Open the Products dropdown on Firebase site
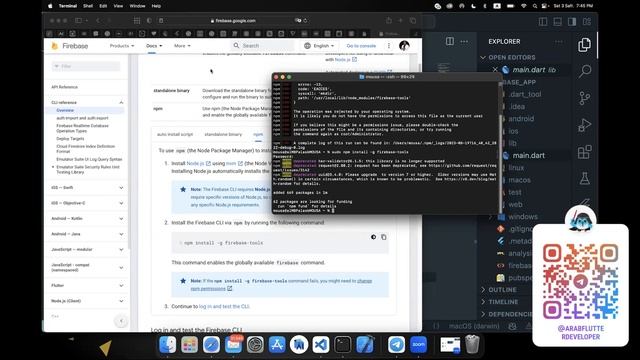This screenshot has height=360, width=640. [x=122, y=46]
